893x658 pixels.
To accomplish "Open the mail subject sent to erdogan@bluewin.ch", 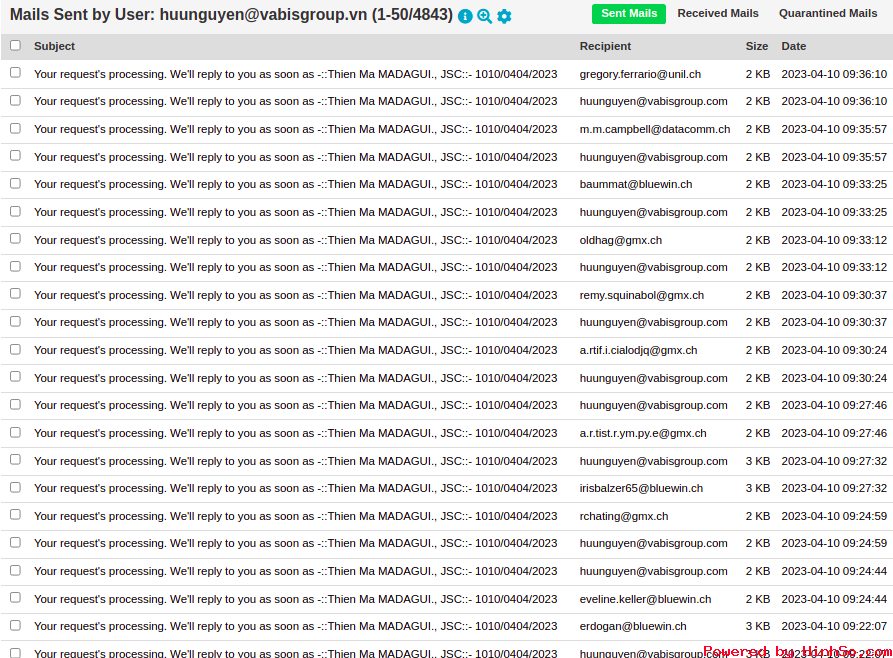I will [296, 626].
